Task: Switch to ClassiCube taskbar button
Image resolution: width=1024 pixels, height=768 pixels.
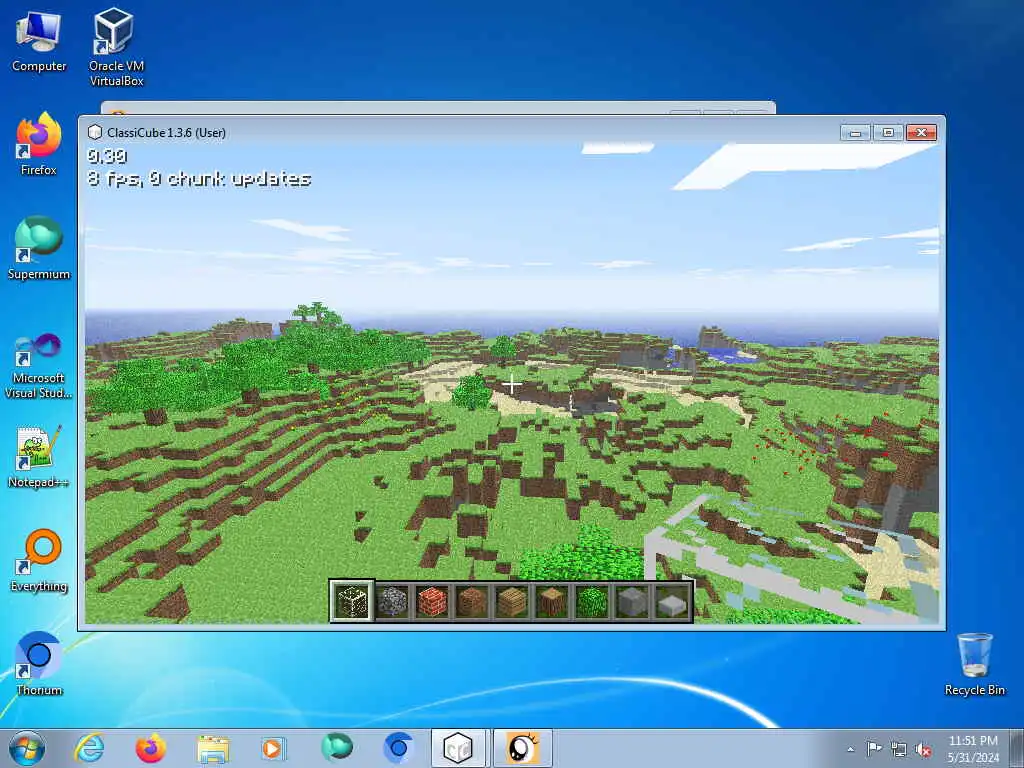Action: point(458,748)
